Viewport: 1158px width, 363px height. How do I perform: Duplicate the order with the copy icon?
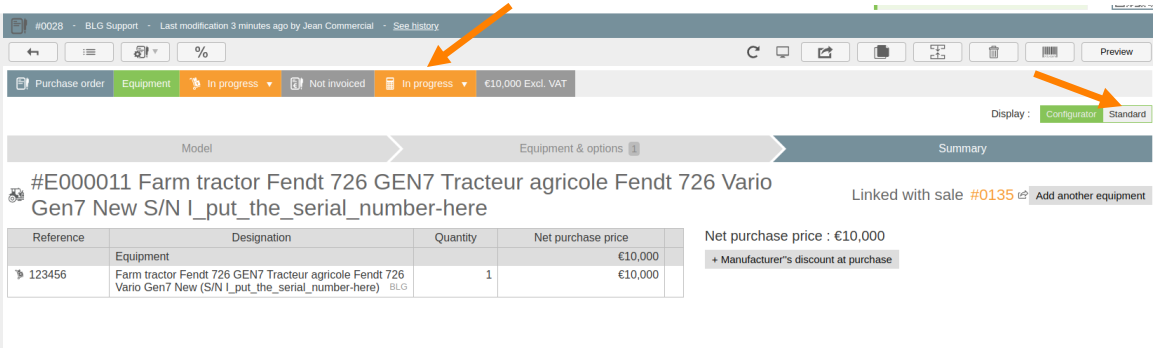coord(882,52)
